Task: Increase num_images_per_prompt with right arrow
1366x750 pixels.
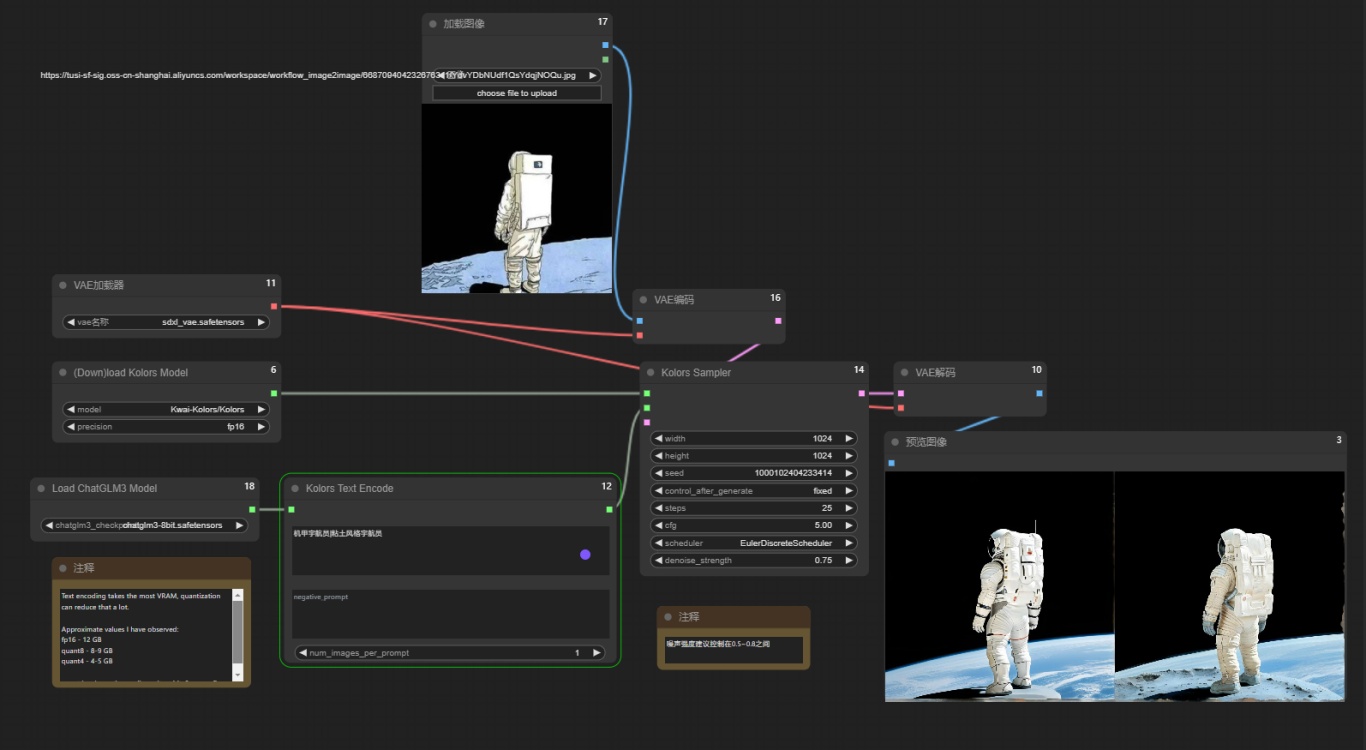Action: pyautogui.click(x=596, y=653)
